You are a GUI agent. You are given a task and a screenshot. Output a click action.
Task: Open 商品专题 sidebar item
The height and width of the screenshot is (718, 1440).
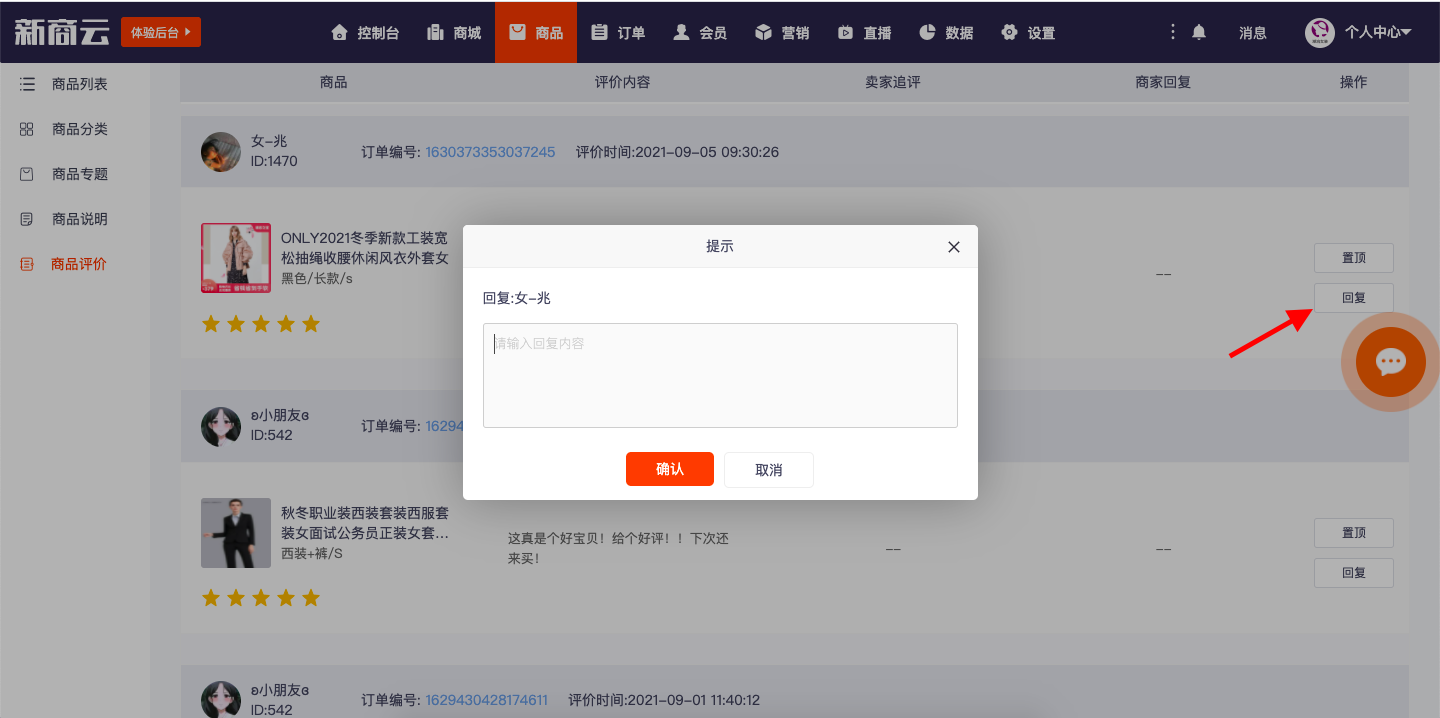(x=79, y=174)
